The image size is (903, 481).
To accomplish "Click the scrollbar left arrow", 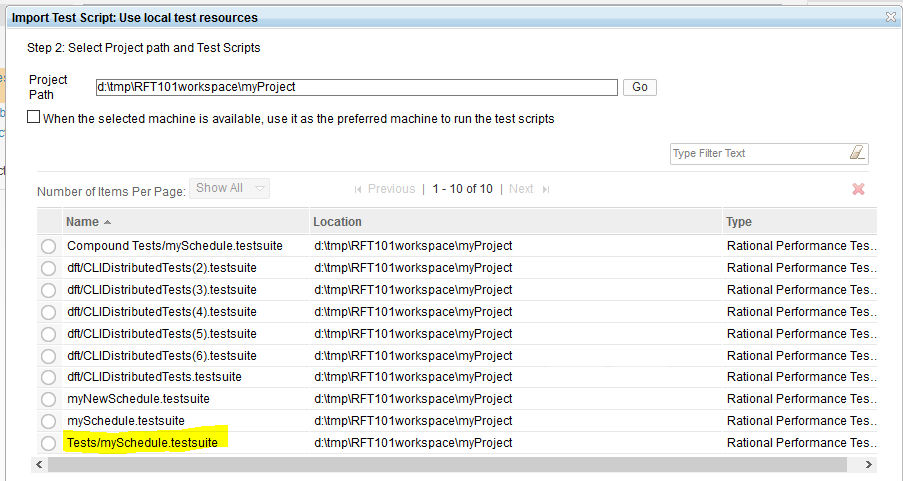I will 39,464.
